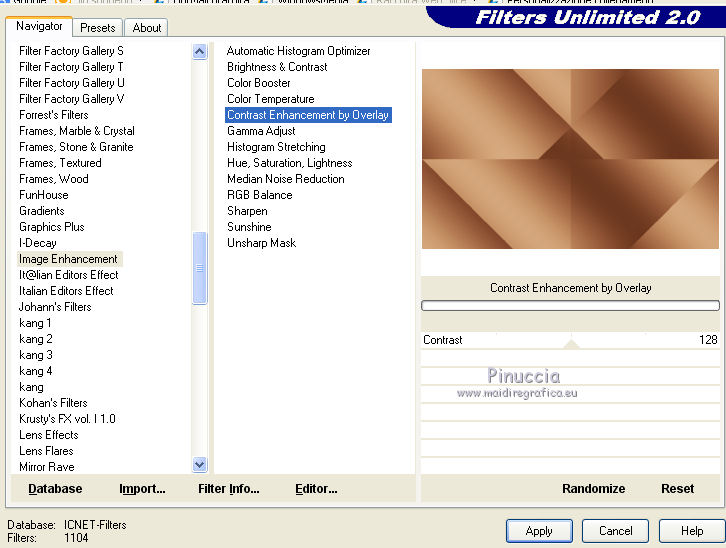Reset the filter settings

677,489
